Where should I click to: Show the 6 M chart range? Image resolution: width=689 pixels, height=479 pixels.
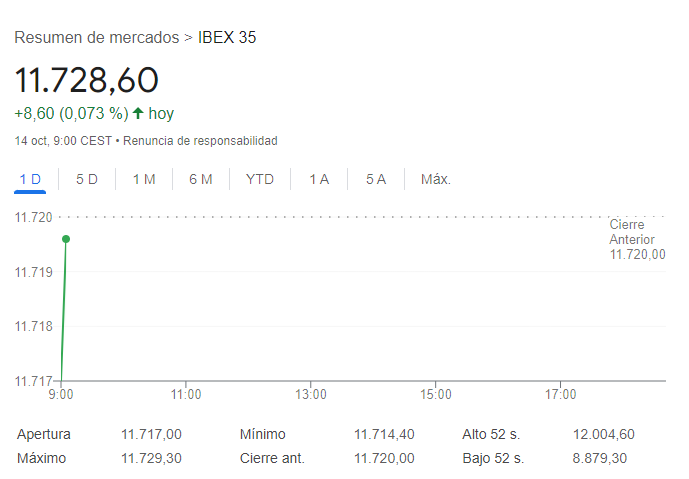pos(201,179)
